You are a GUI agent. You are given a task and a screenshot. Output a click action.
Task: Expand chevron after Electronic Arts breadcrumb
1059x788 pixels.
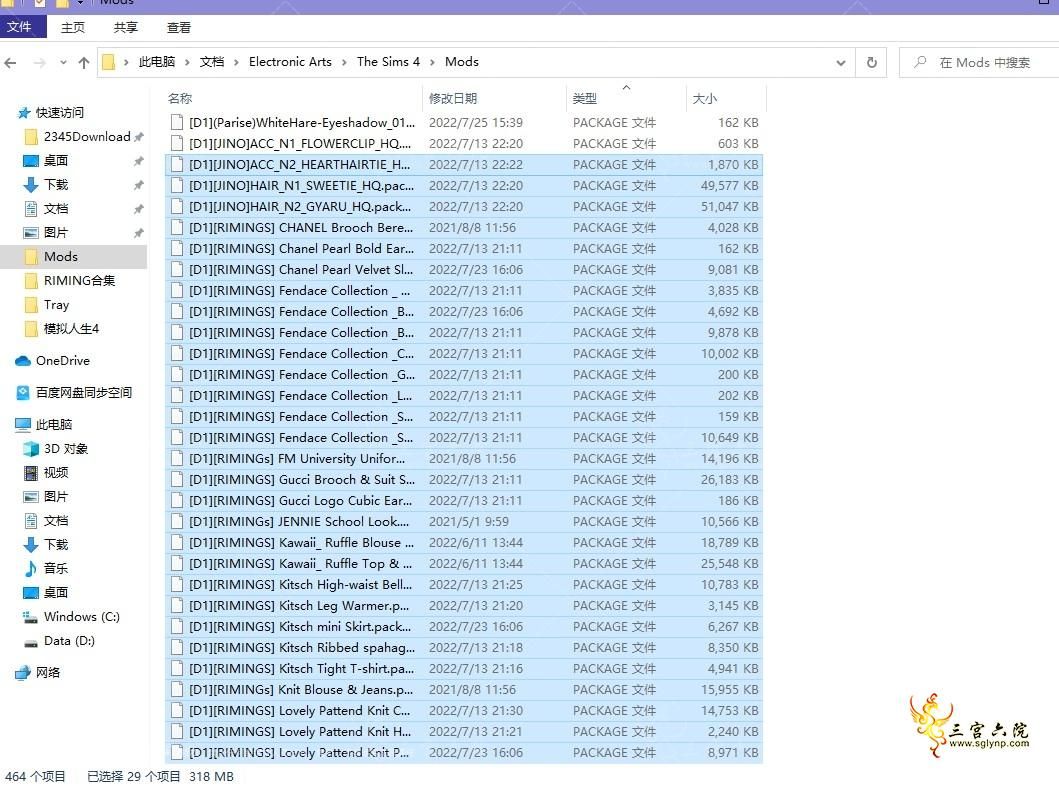pos(344,63)
